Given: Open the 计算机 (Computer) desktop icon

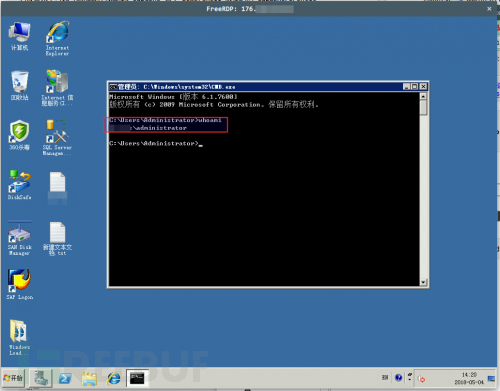Looking at the screenshot, I should pyautogui.click(x=20, y=36).
